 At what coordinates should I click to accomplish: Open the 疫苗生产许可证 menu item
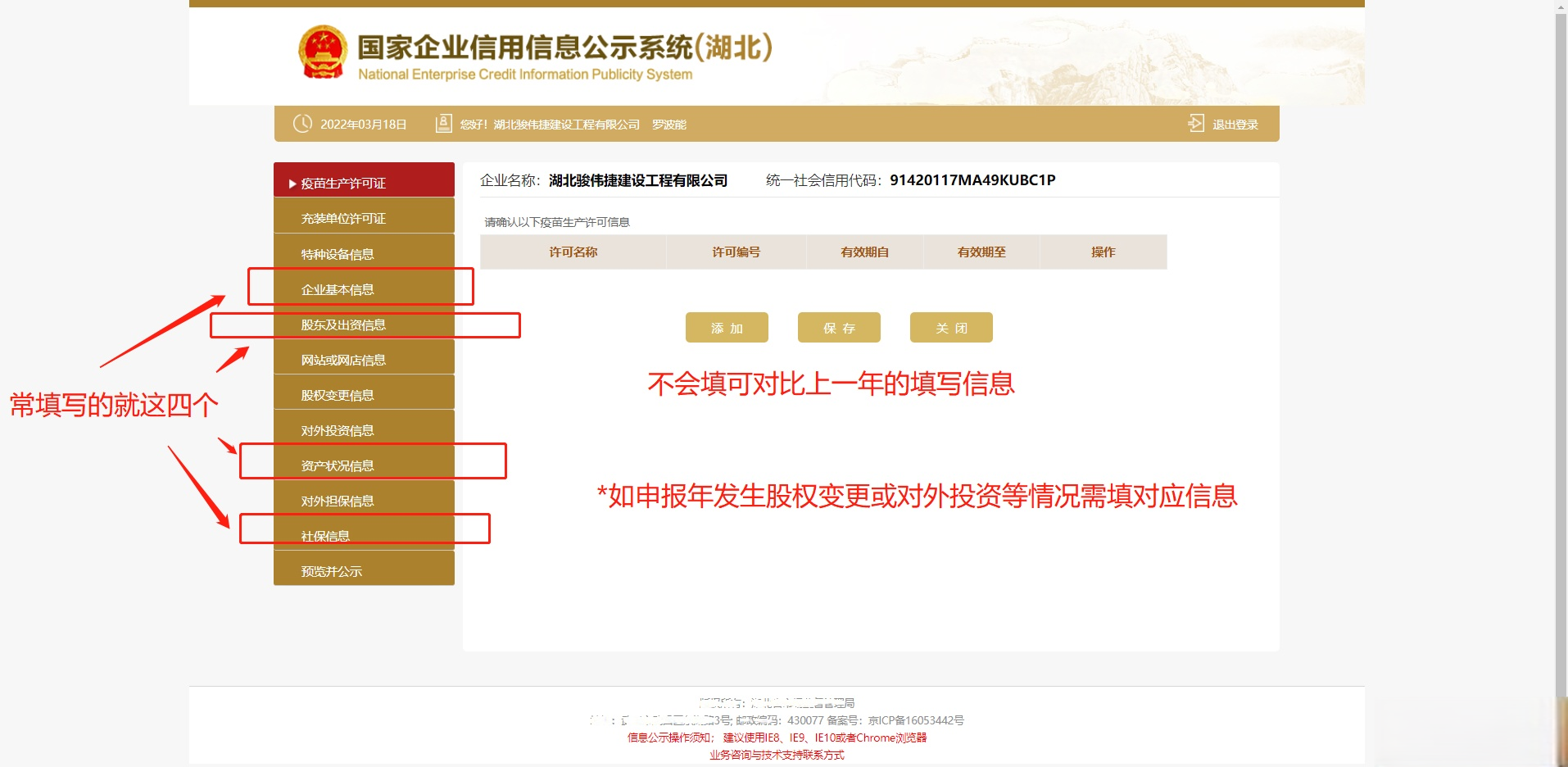point(364,180)
